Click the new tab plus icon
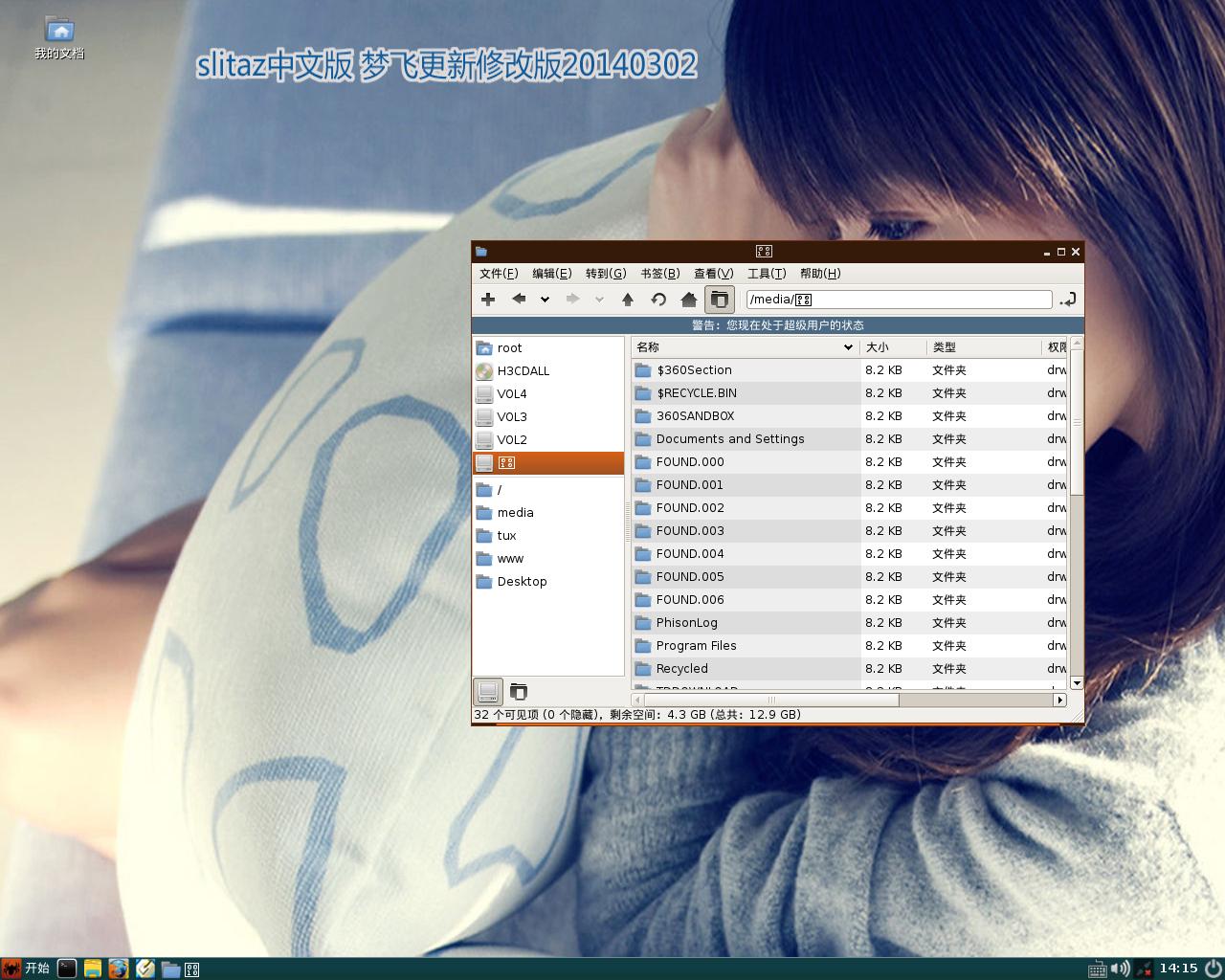This screenshot has width=1225, height=980. pyautogui.click(x=488, y=300)
